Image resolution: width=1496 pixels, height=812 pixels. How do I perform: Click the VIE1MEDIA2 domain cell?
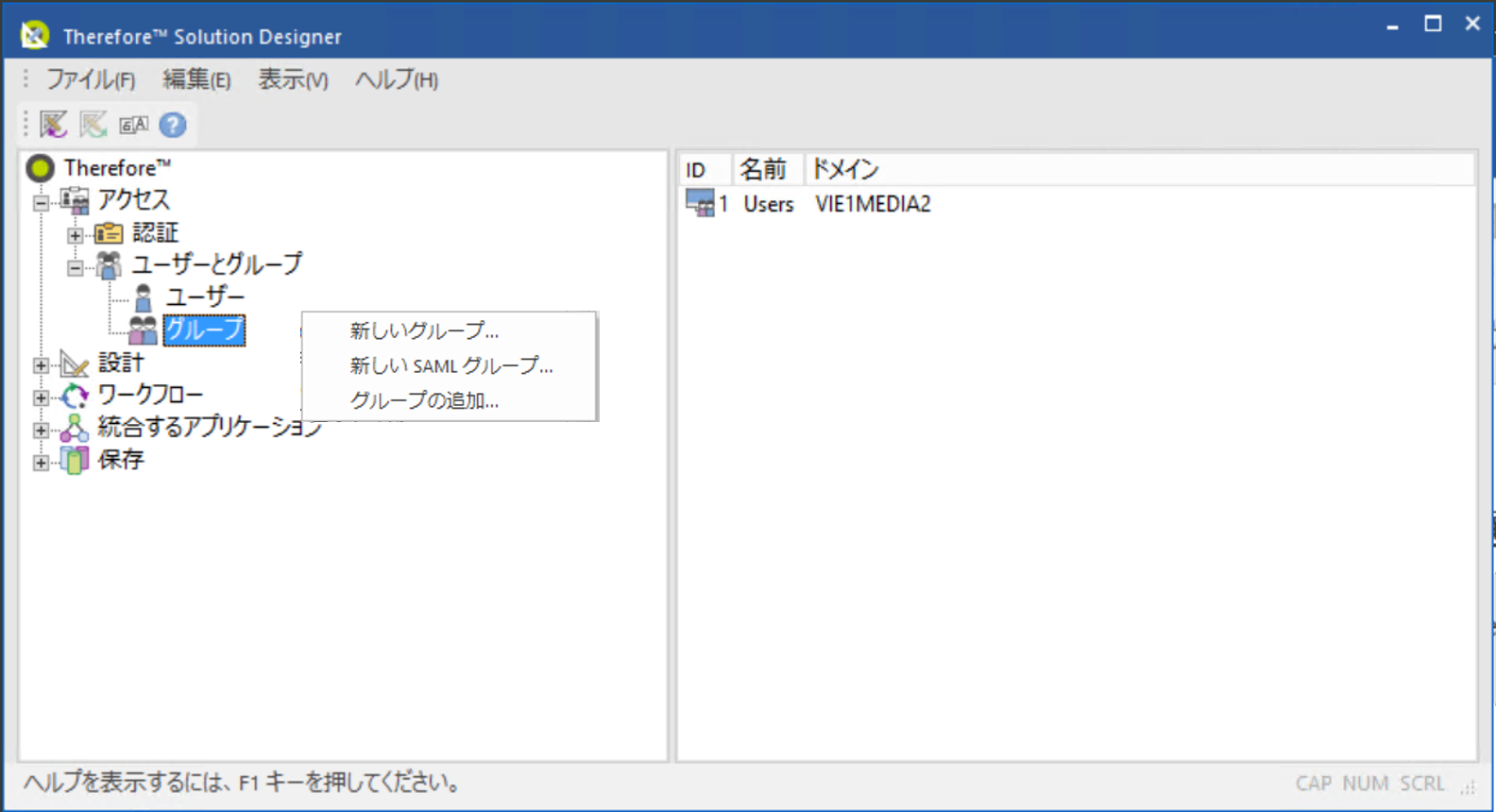pos(873,204)
